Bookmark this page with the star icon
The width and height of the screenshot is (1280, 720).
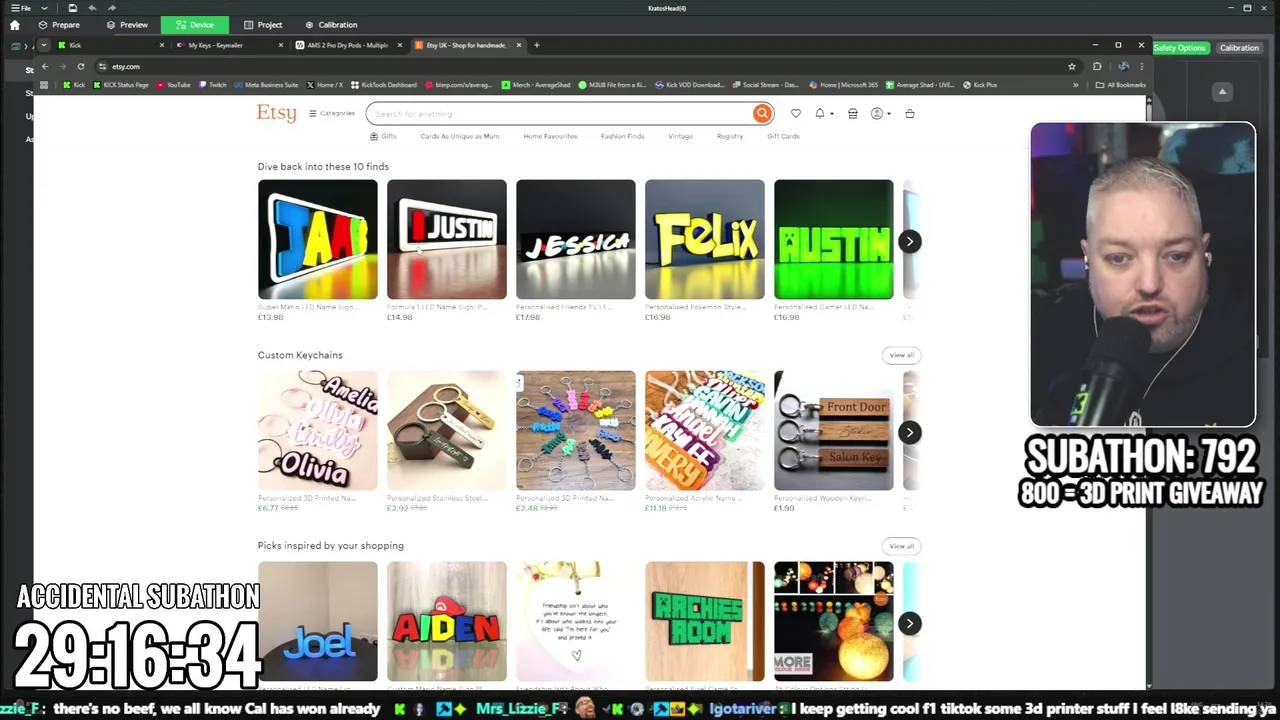[x=1072, y=66]
